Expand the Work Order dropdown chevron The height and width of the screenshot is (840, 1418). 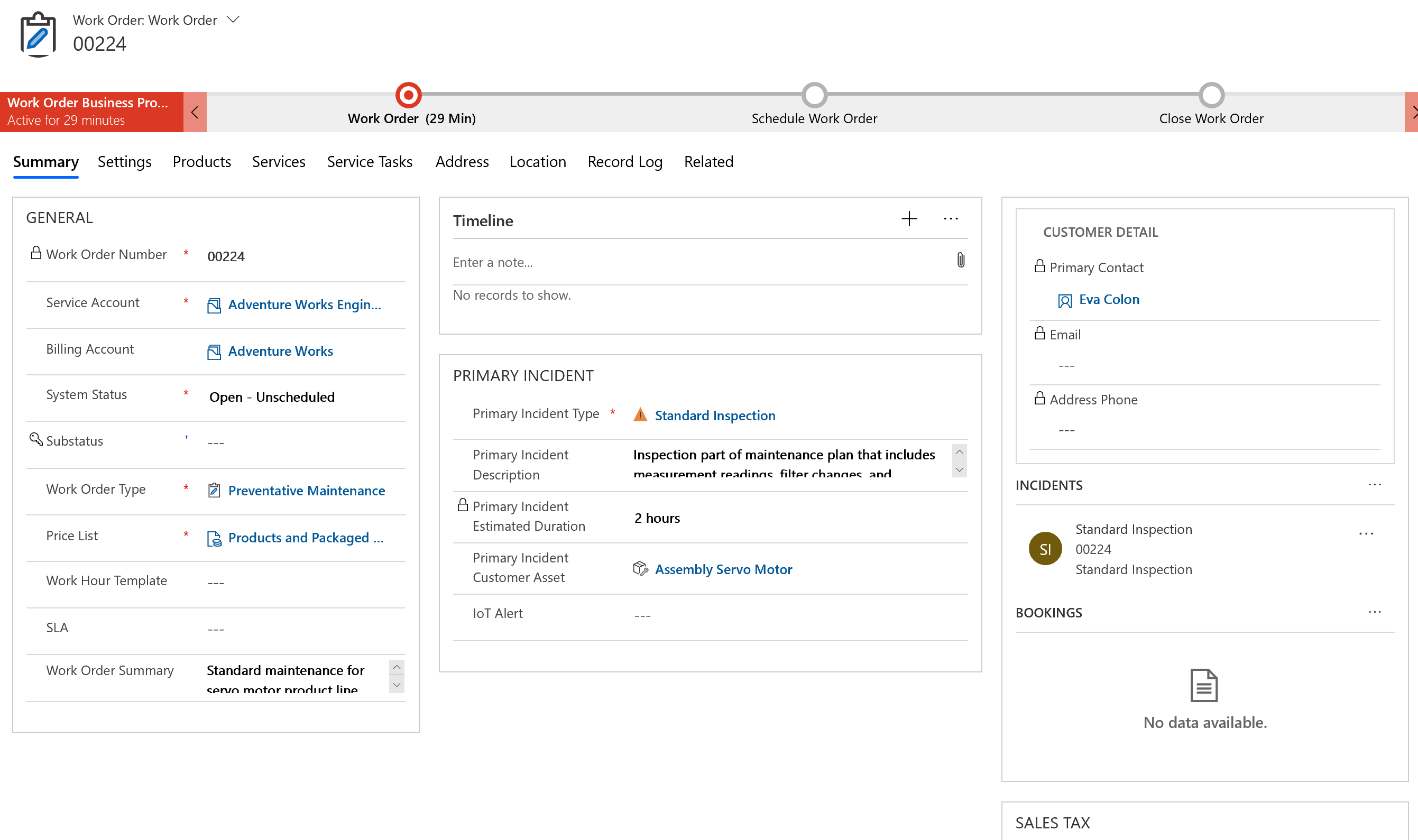coord(231,18)
